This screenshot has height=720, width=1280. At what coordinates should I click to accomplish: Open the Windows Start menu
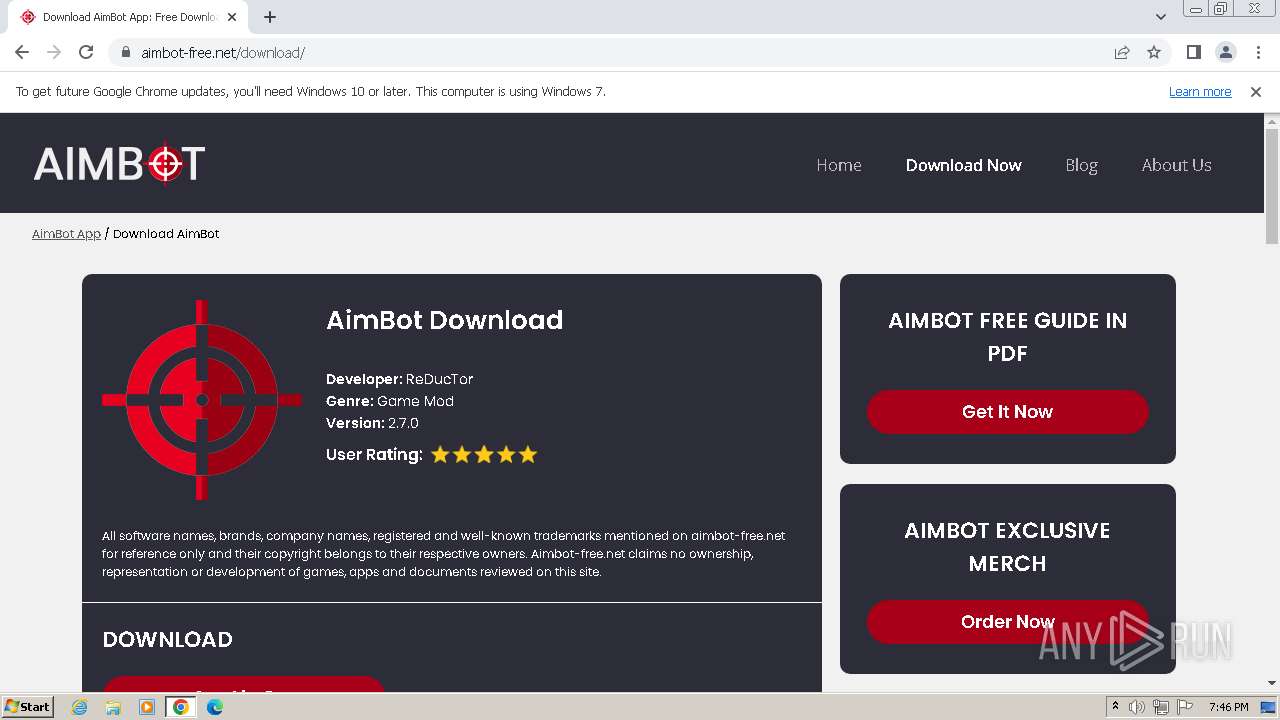tap(27, 707)
